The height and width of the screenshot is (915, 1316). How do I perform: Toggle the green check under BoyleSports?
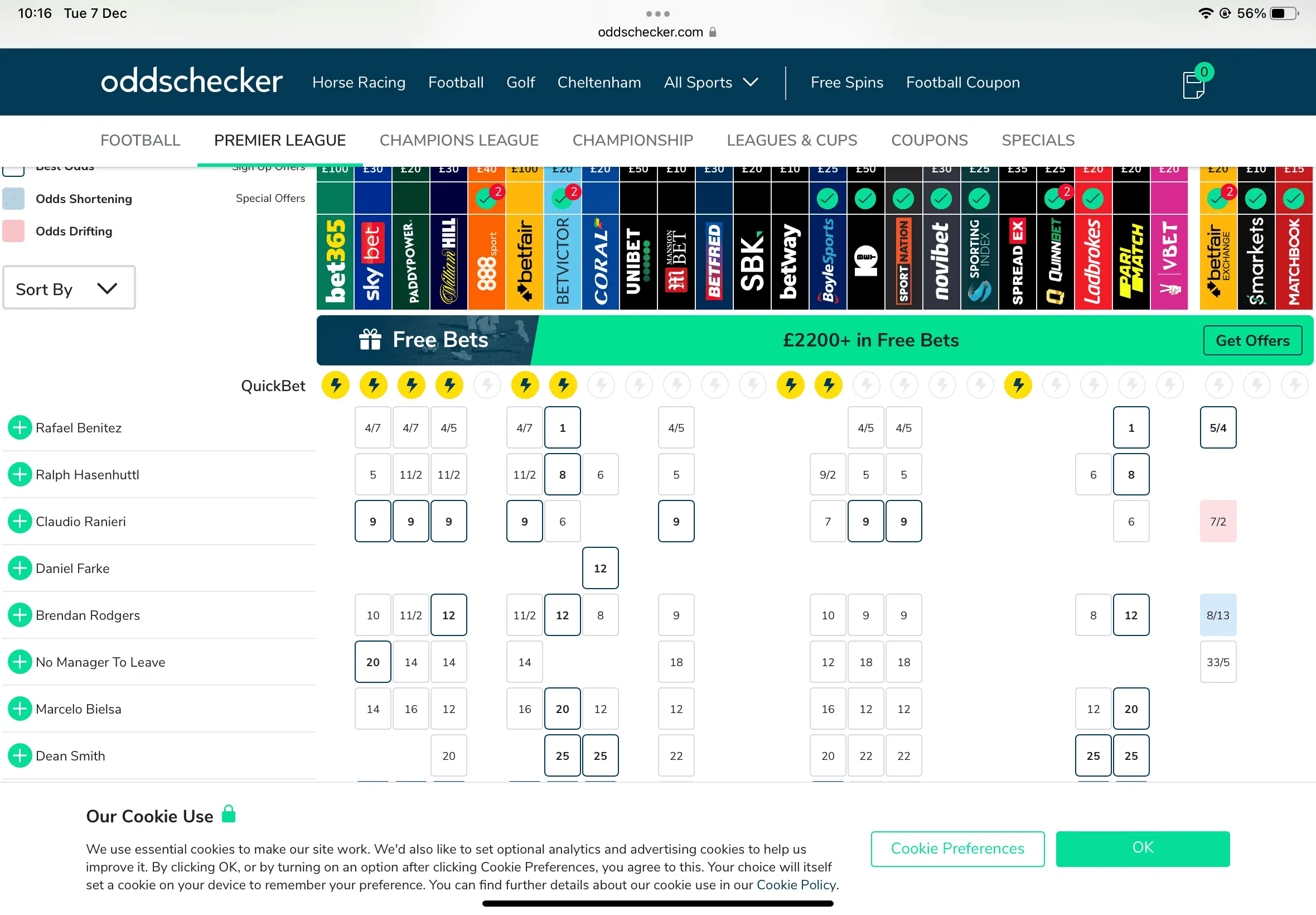(827, 199)
